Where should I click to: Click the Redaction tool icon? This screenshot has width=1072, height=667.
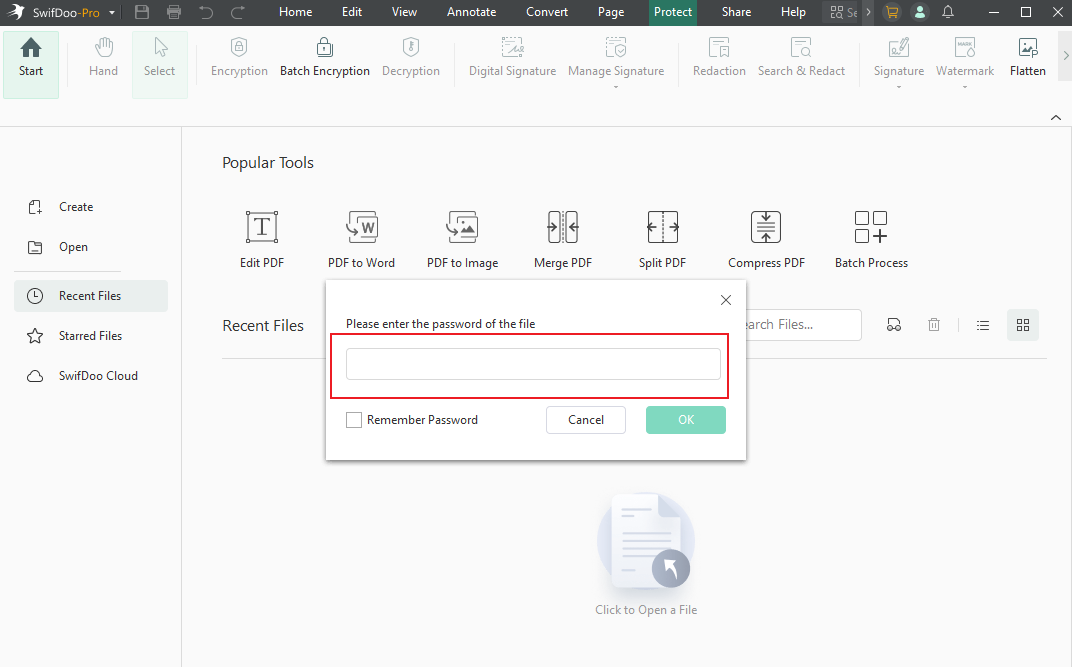click(718, 47)
